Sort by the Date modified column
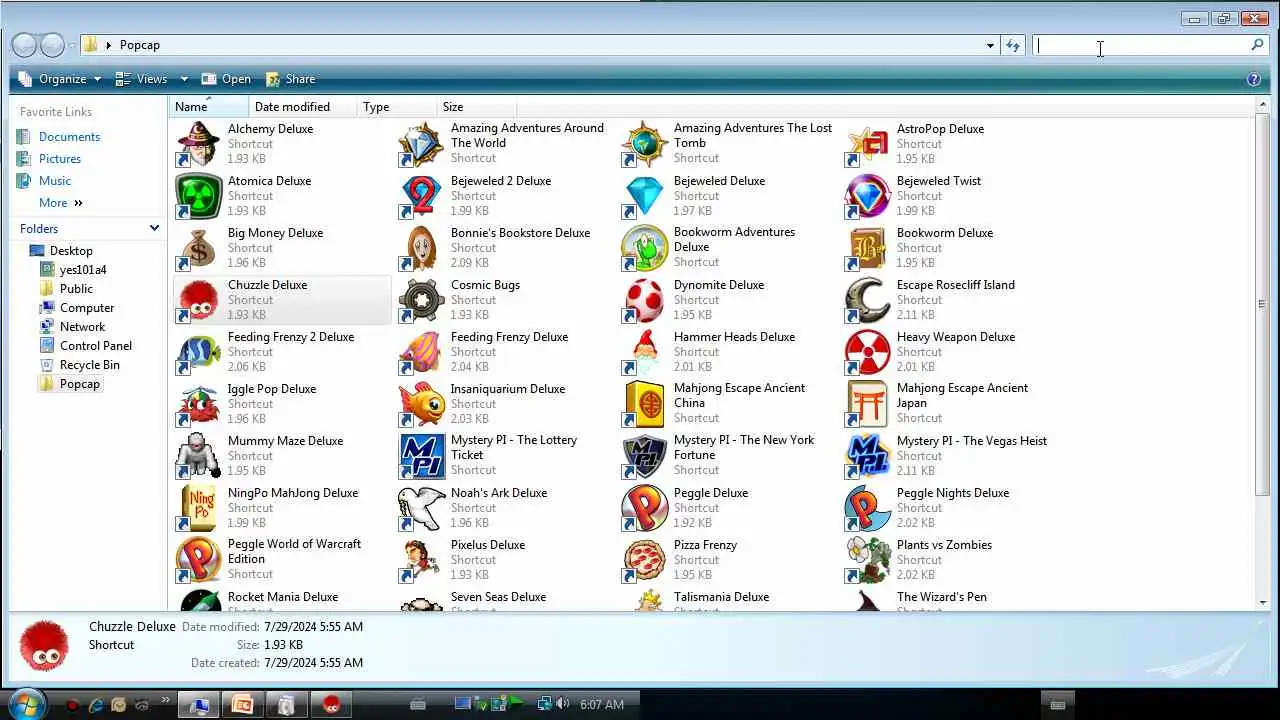1280x720 pixels. point(303,107)
